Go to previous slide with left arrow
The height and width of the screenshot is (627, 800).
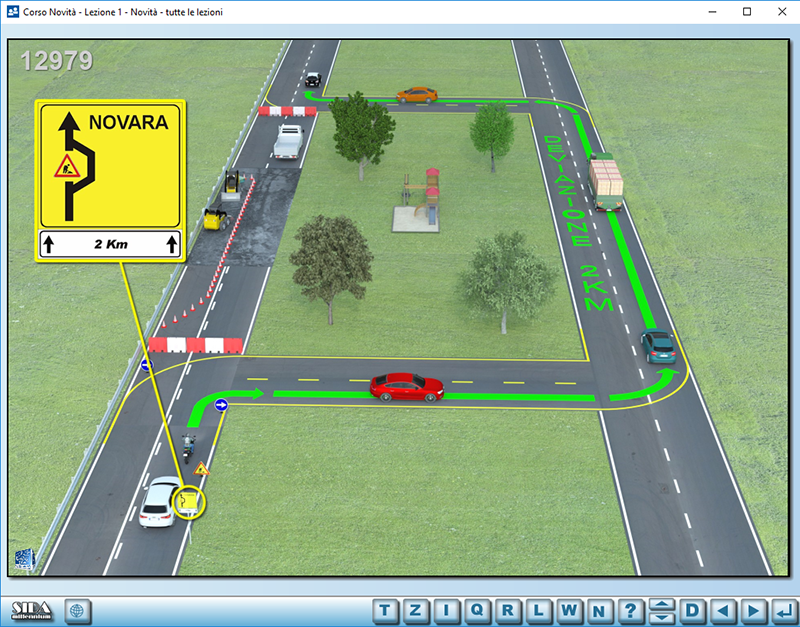coord(724,610)
